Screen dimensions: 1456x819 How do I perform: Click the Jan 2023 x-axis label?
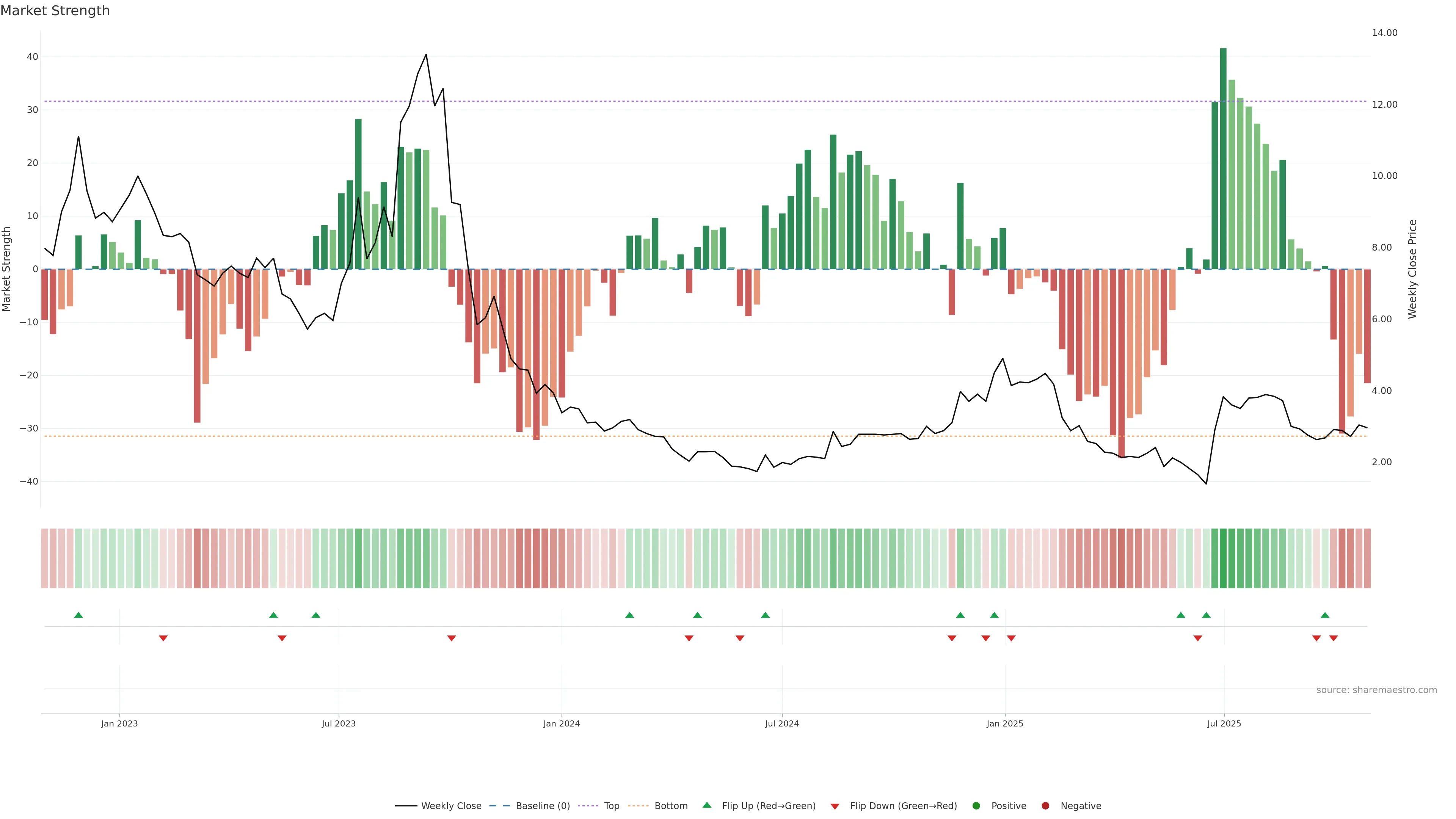119,723
